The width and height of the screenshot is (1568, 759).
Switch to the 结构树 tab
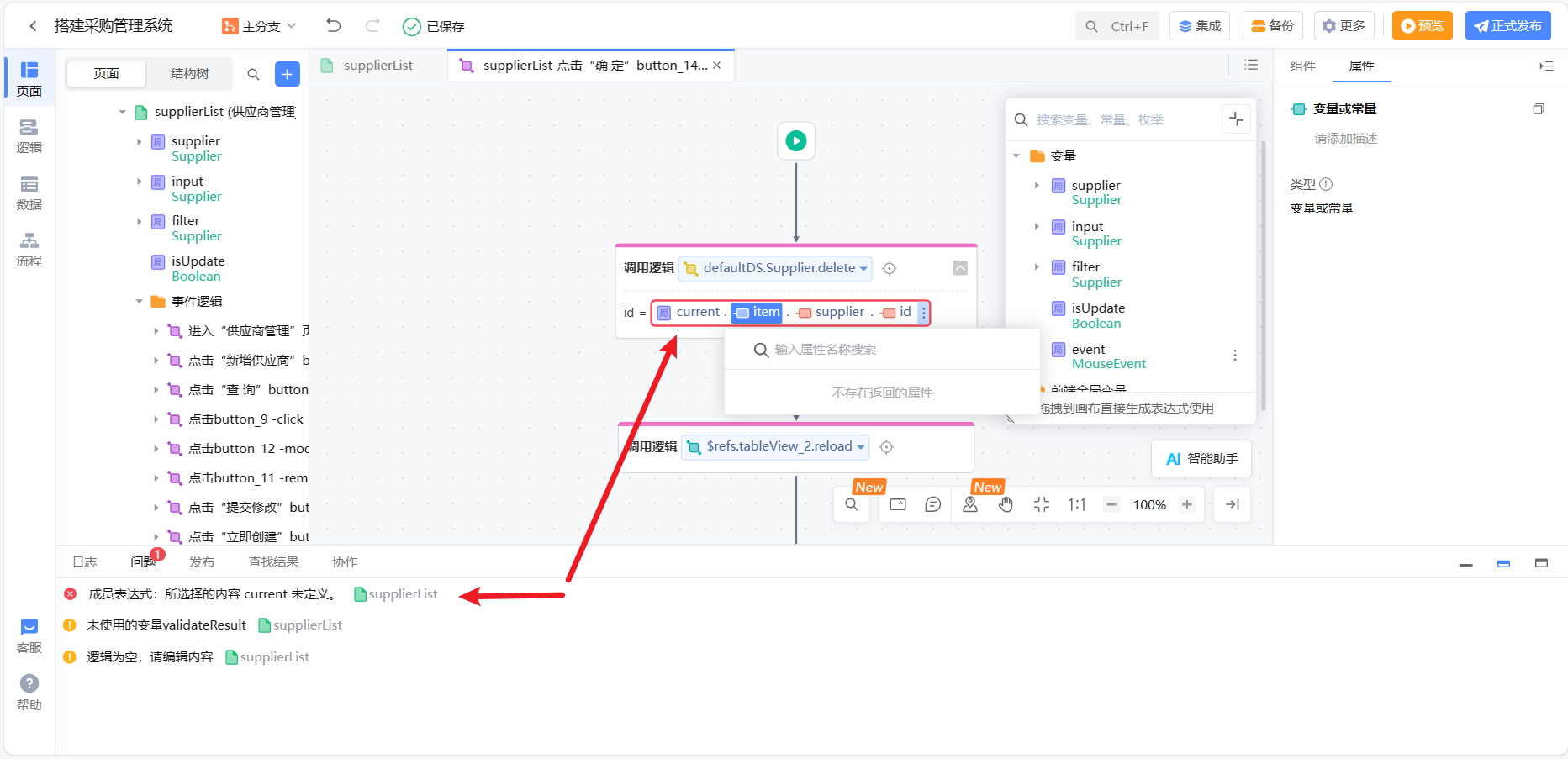coord(189,74)
